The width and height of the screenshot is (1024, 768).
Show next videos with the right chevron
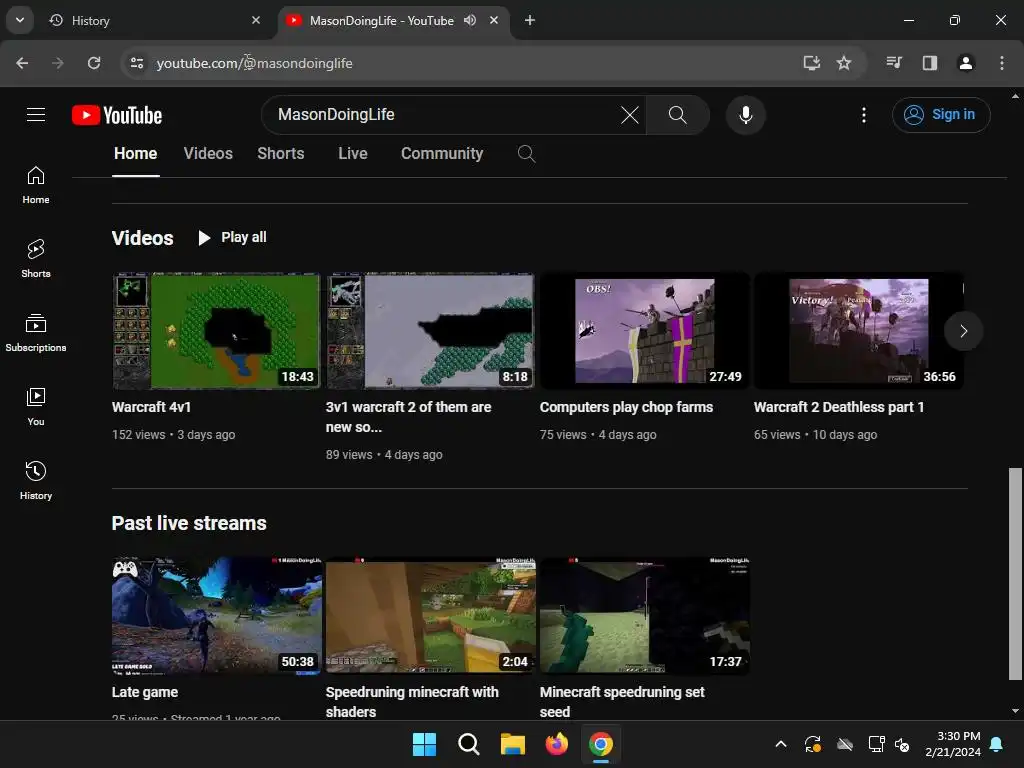[x=963, y=331]
